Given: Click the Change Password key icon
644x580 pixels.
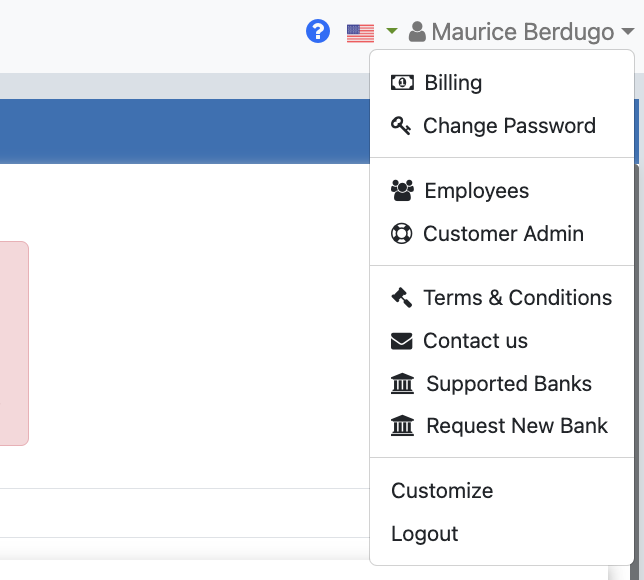Looking at the screenshot, I should [401, 126].
